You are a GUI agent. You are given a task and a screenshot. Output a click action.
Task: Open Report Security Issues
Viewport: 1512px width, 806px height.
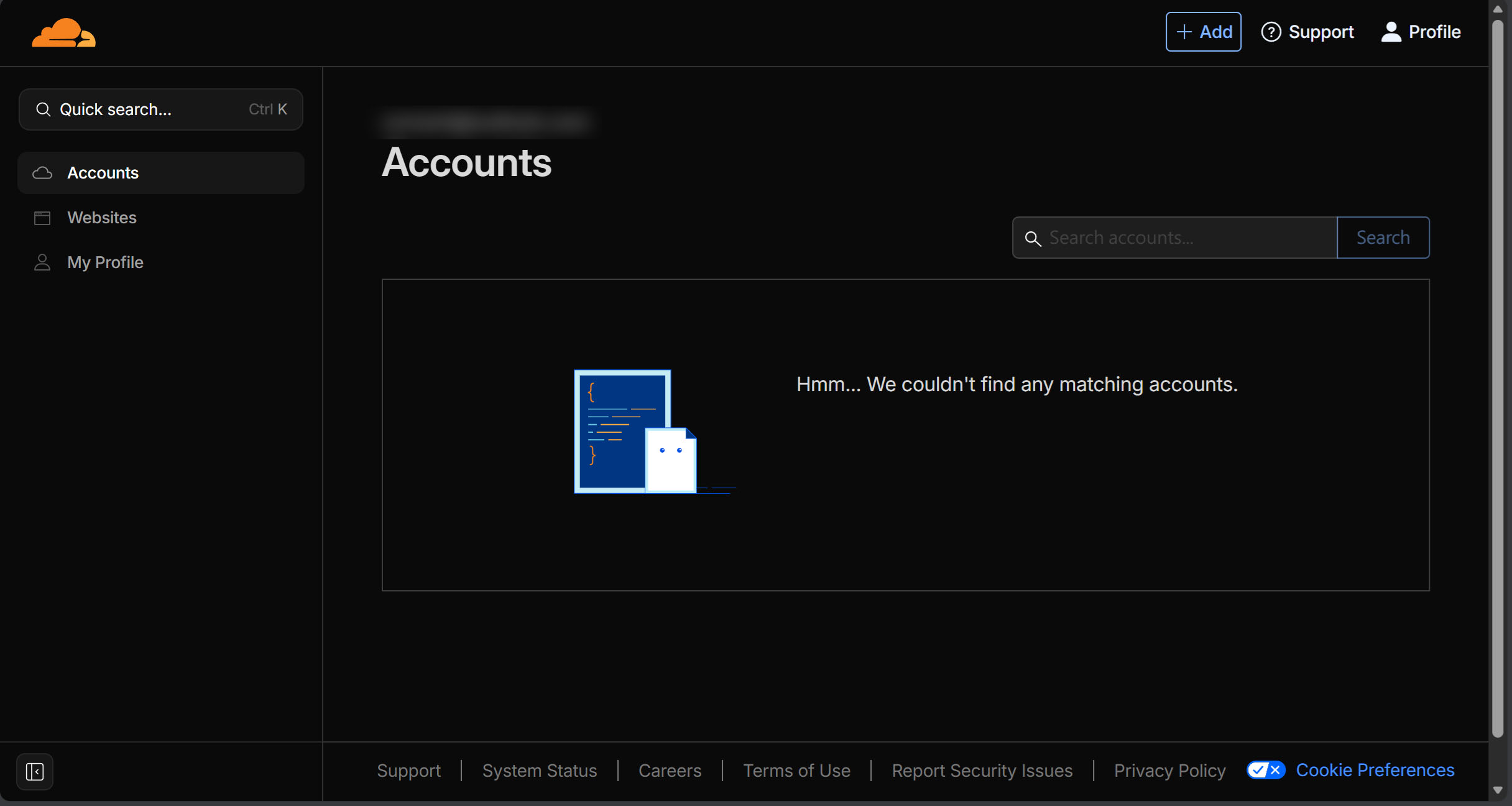pos(981,770)
